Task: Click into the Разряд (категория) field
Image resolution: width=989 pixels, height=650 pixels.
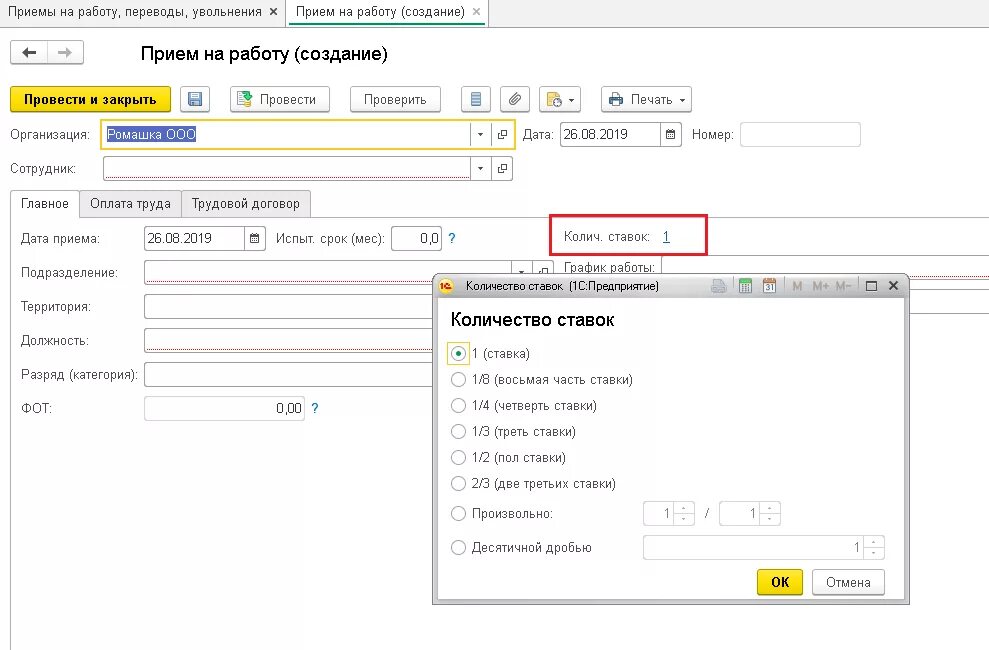Action: (x=289, y=374)
